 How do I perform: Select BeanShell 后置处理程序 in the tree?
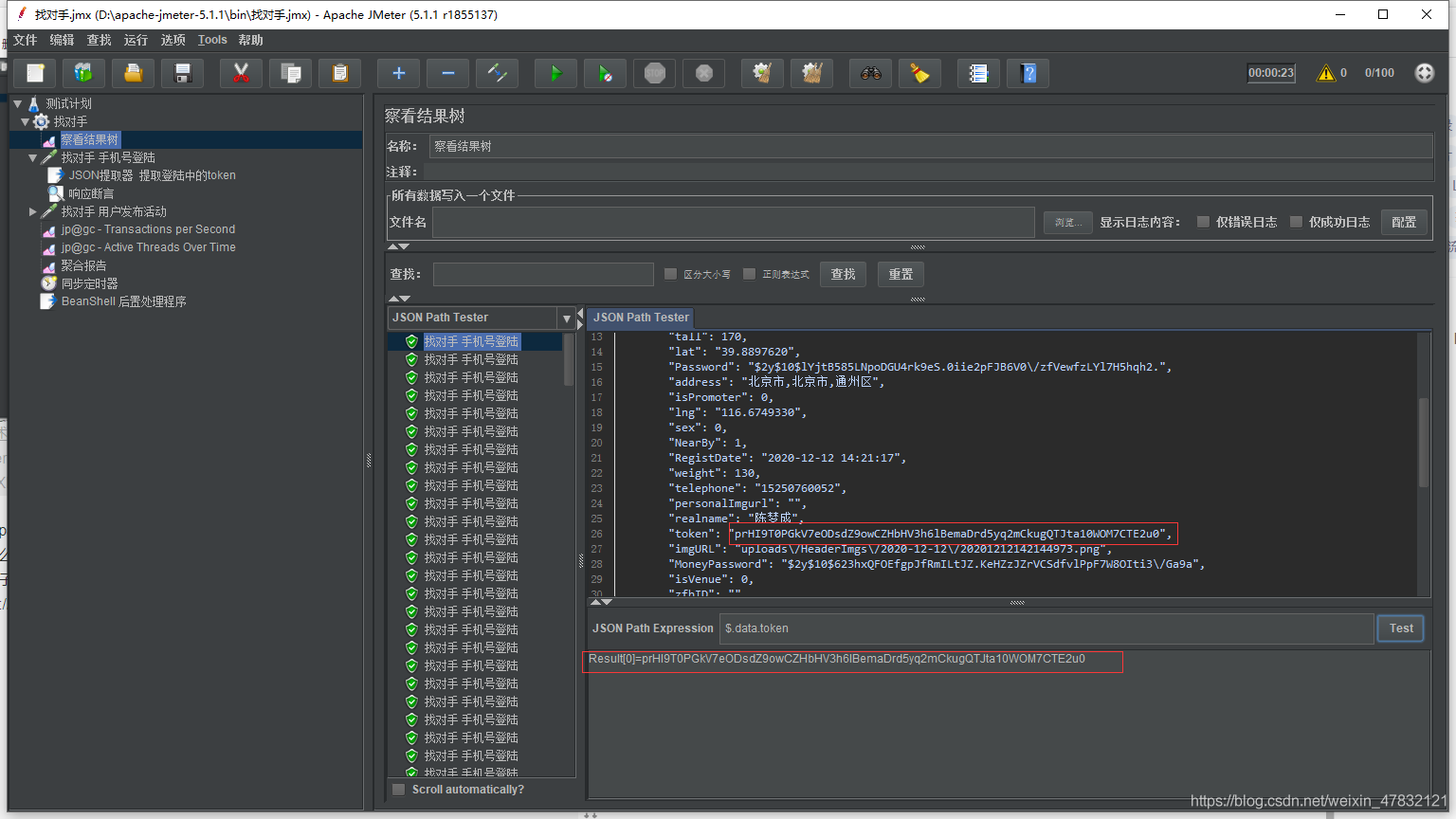[x=123, y=301]
